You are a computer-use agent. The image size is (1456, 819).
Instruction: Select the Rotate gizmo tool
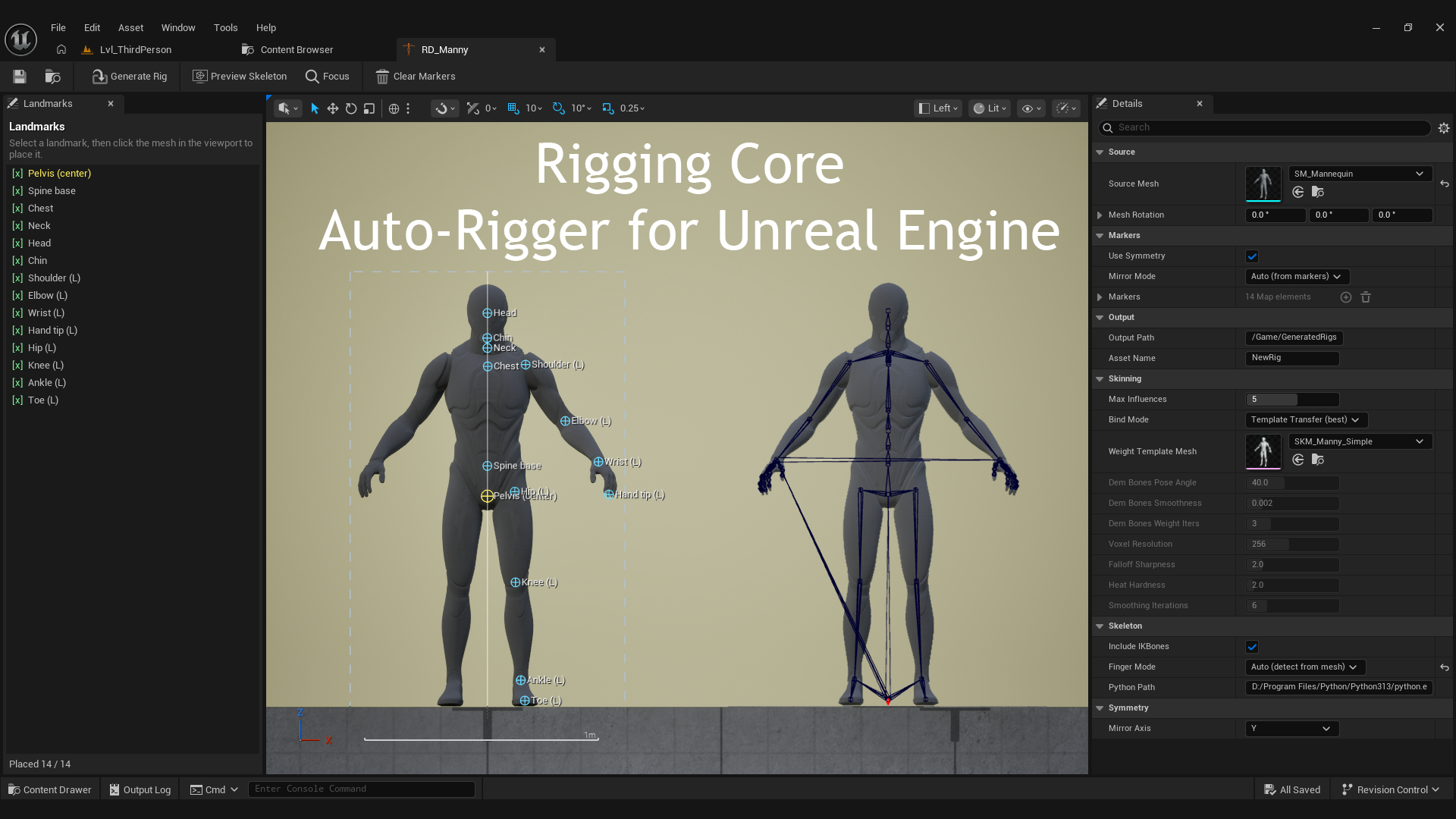click(x=351, y=108)
